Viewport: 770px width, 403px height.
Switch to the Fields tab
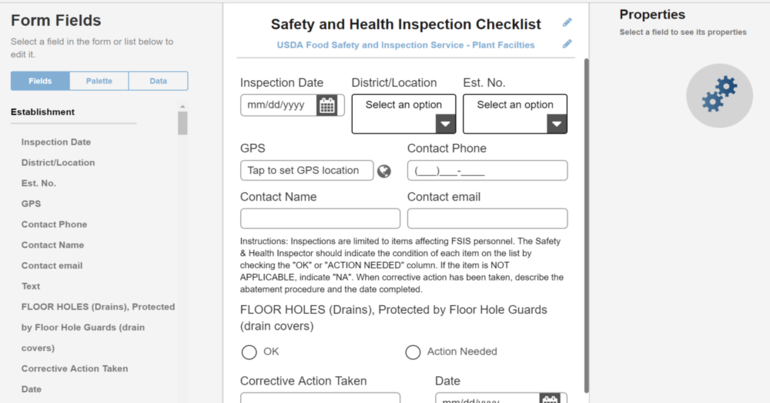point(40,81)
